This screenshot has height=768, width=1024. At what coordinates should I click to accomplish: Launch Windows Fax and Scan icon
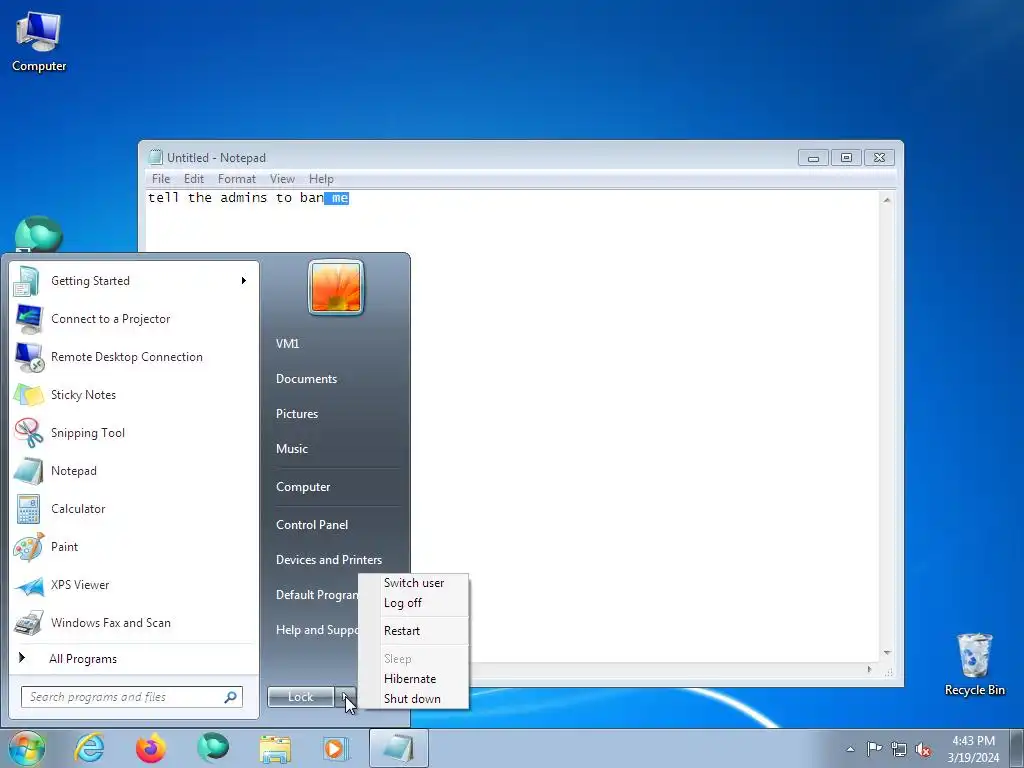click(29, 622)
